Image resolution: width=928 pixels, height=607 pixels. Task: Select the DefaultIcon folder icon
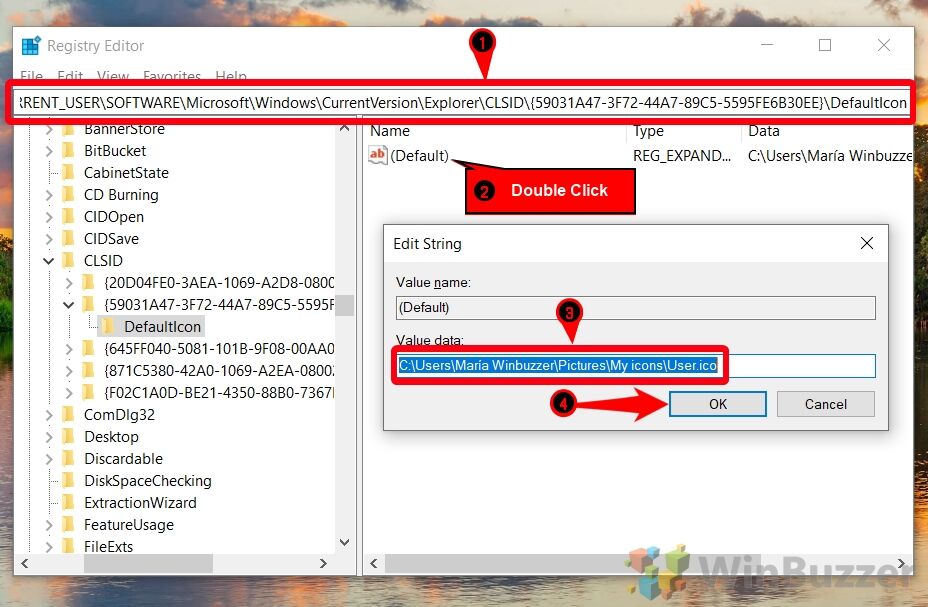pos(108,326)
